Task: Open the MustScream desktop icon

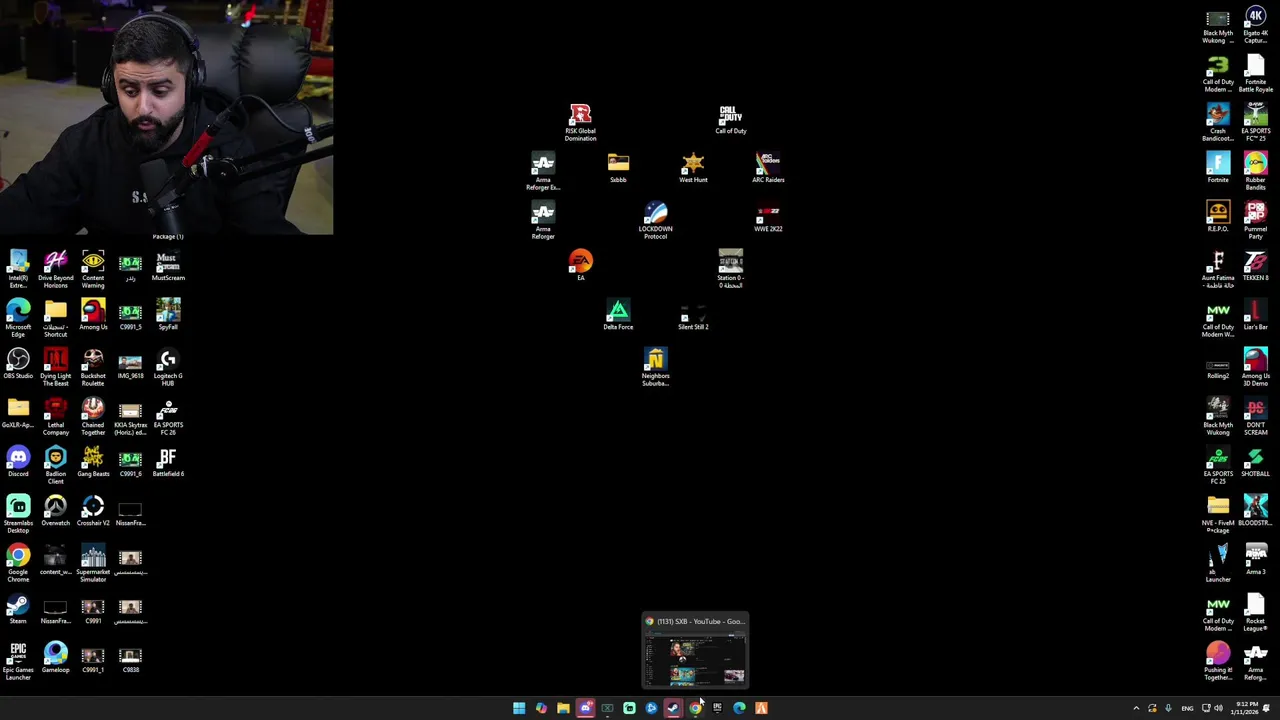Action: (x=168, y=266)
